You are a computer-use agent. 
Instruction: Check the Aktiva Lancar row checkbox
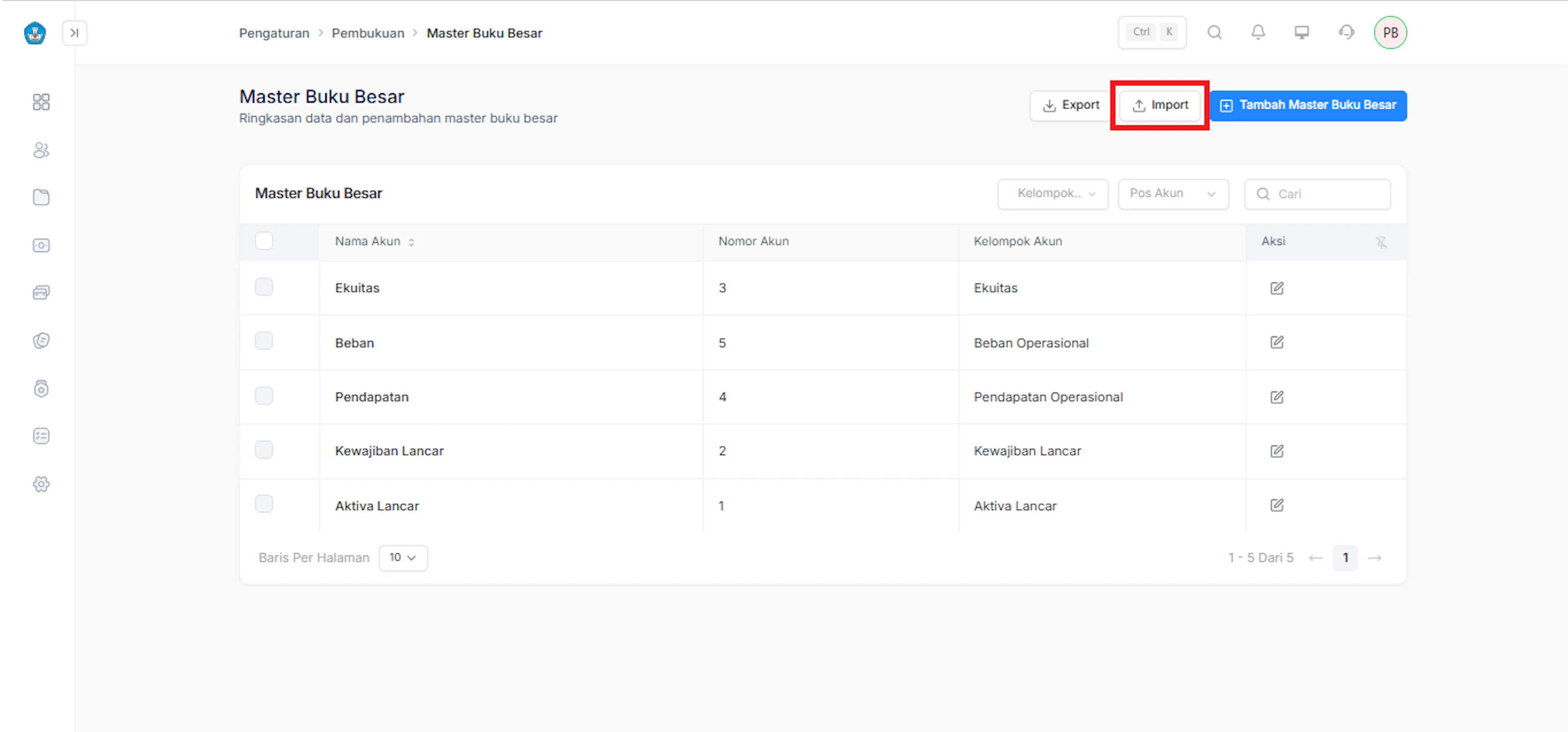pos(263,504)
